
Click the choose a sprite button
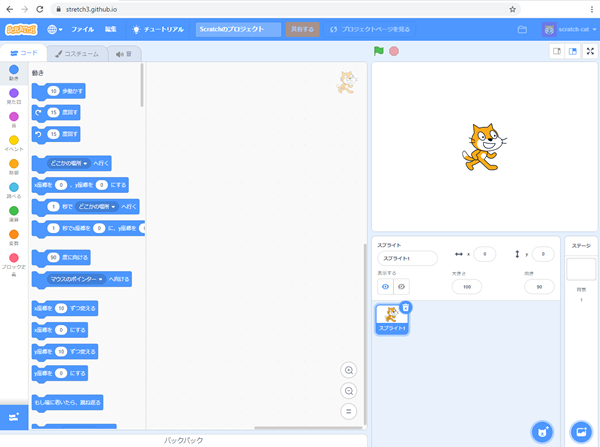click(x=542, y=432)
